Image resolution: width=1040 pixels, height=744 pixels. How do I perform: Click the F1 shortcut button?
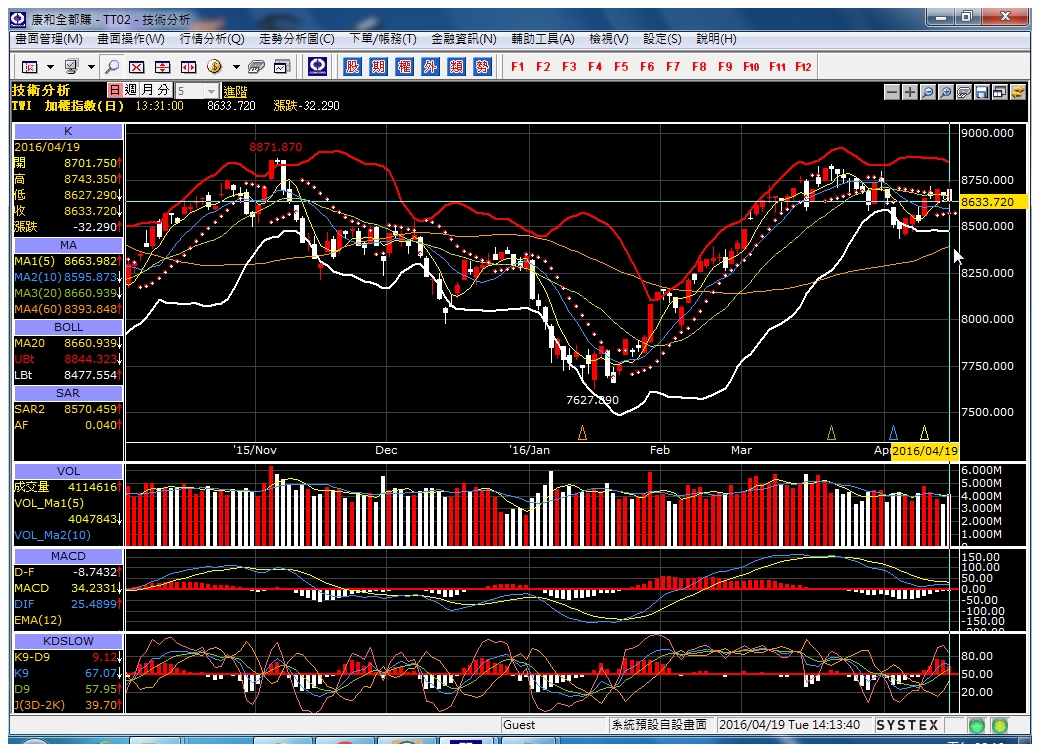pyautogui.click(x=518, y=67)
